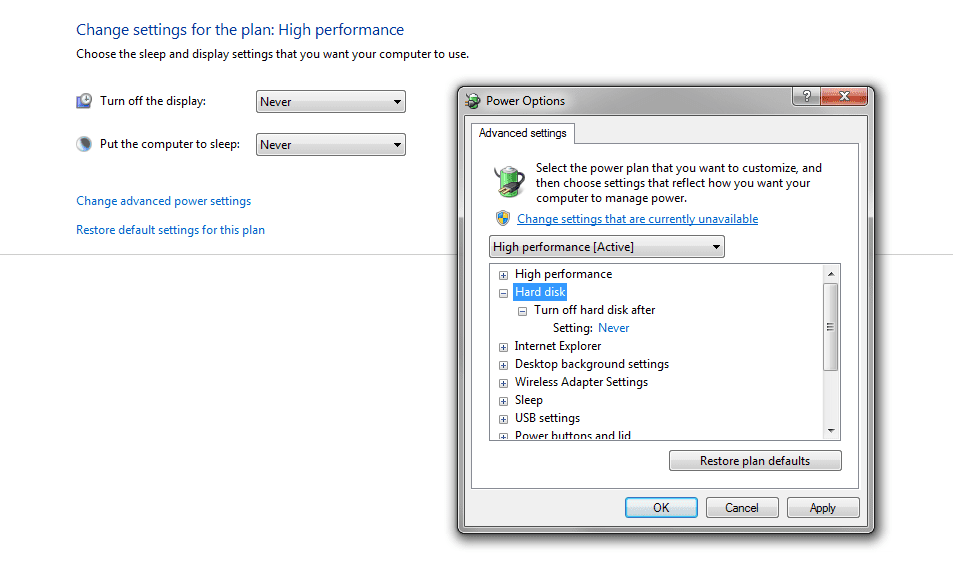
Task: Click Change settings that are currently unavailable
Action: tap(637, 219)
